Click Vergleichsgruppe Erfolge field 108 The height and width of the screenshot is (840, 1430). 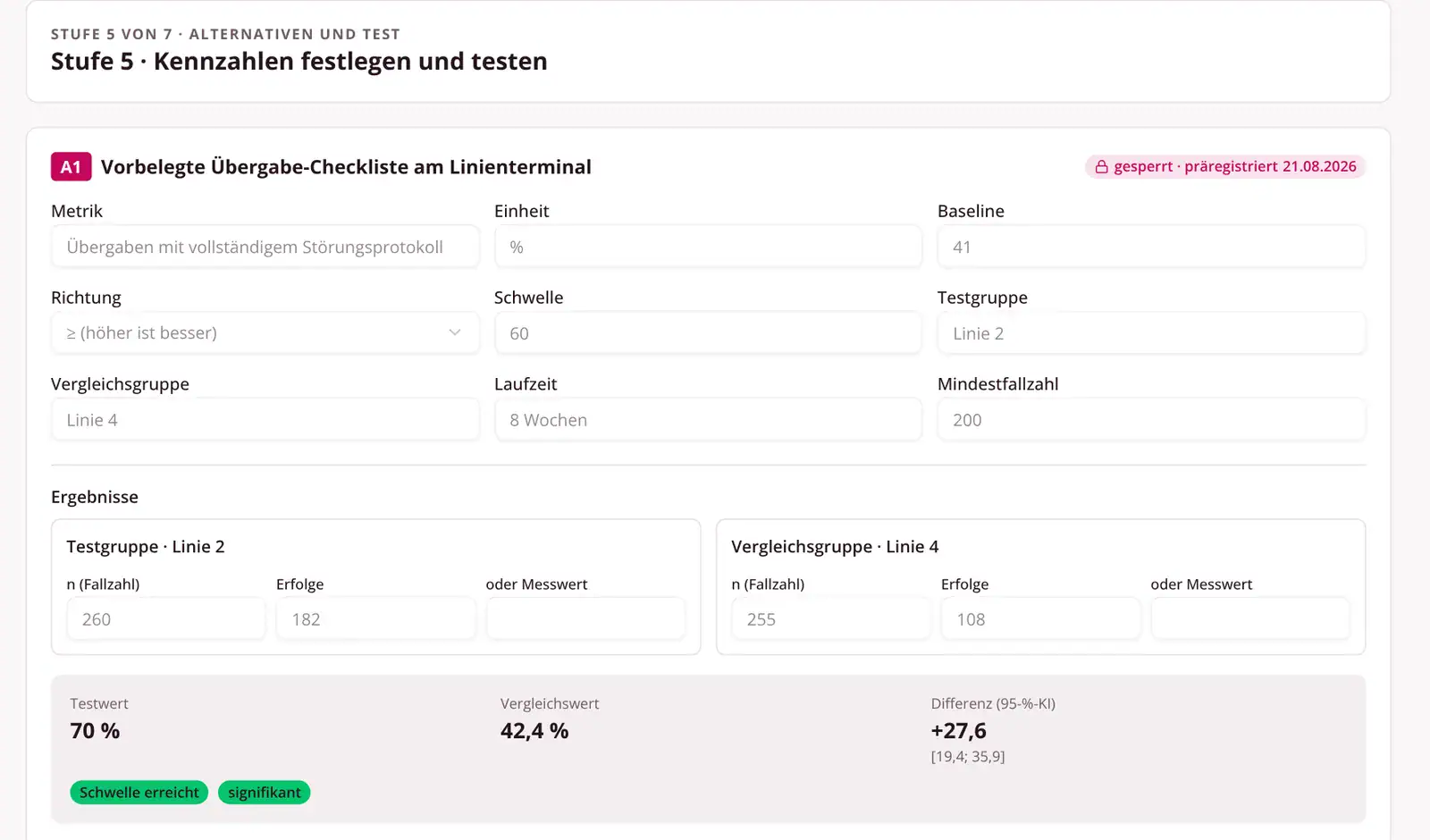(x=1041, y=619)
